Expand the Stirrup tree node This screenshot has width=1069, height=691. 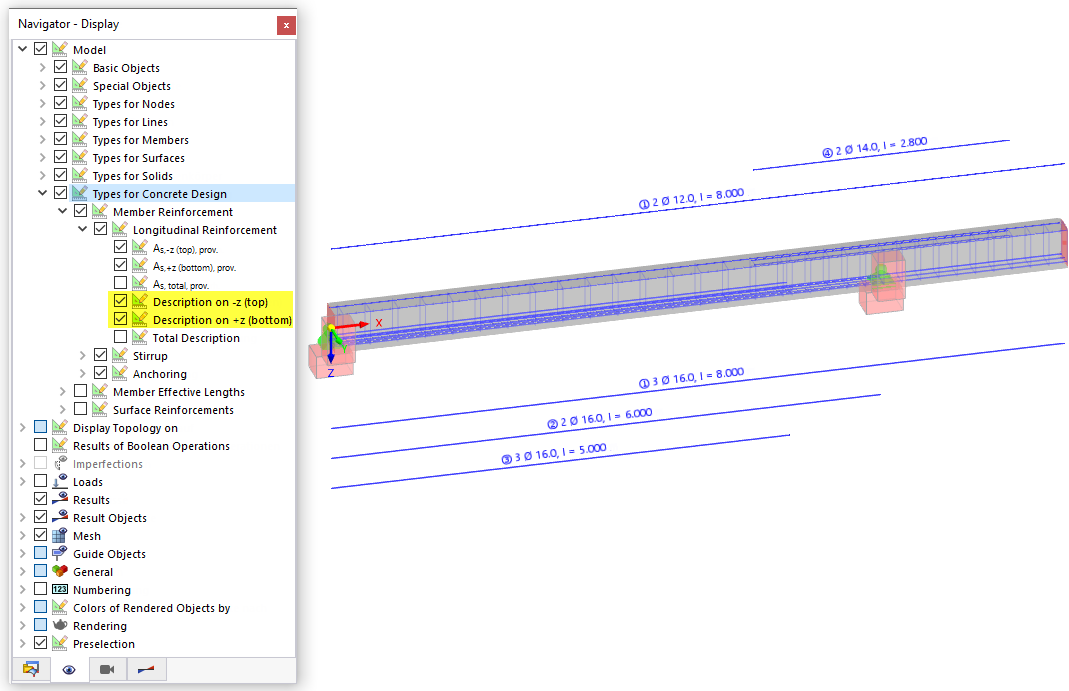point(82,354)
